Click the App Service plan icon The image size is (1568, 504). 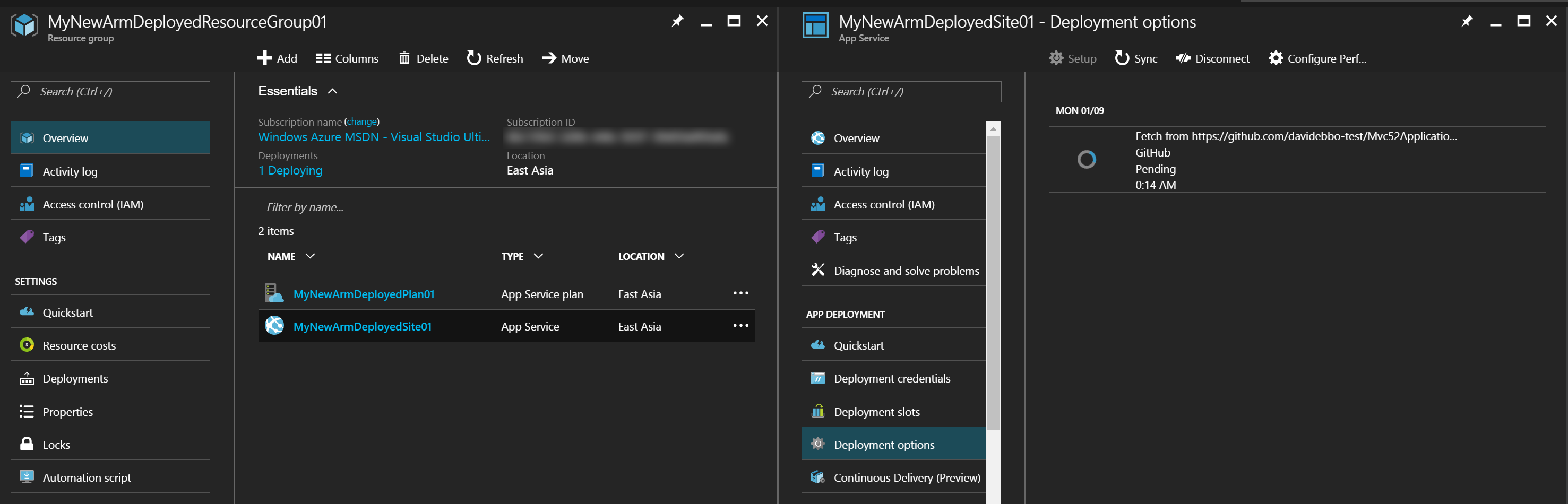point(274,293)
